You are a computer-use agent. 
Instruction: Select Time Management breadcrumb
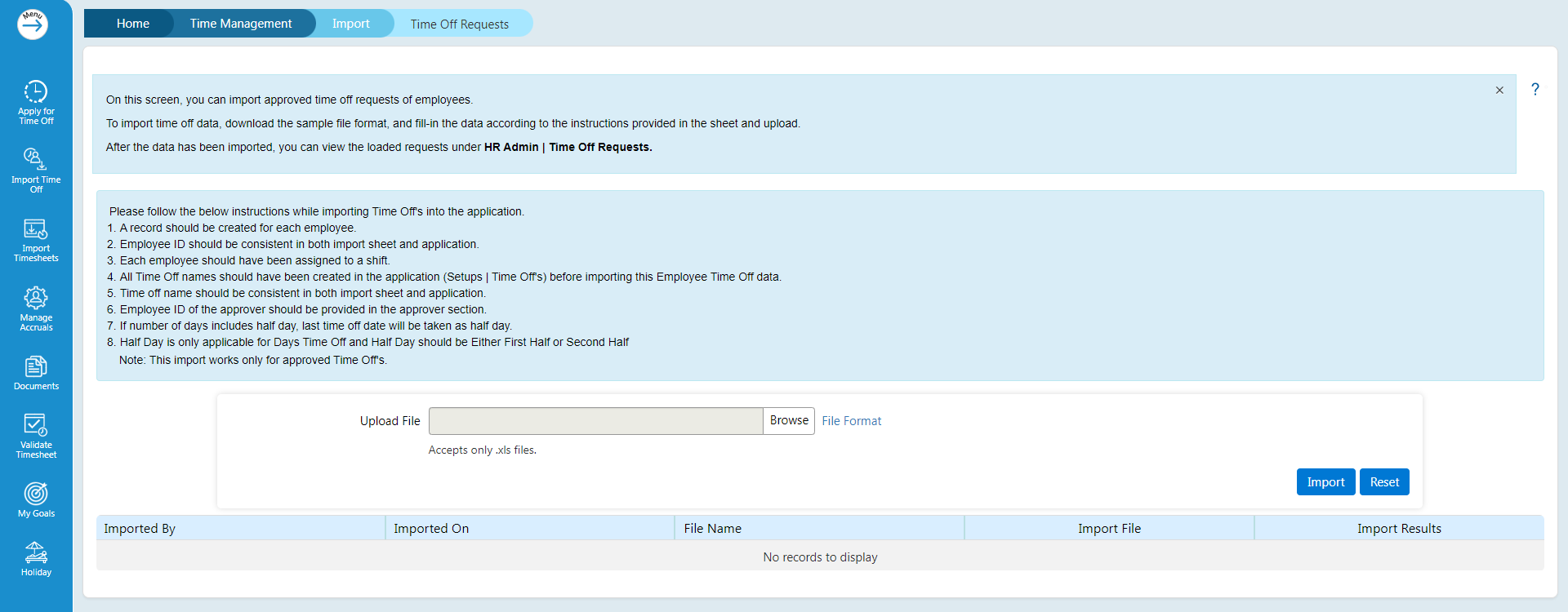tap(240, 24)
